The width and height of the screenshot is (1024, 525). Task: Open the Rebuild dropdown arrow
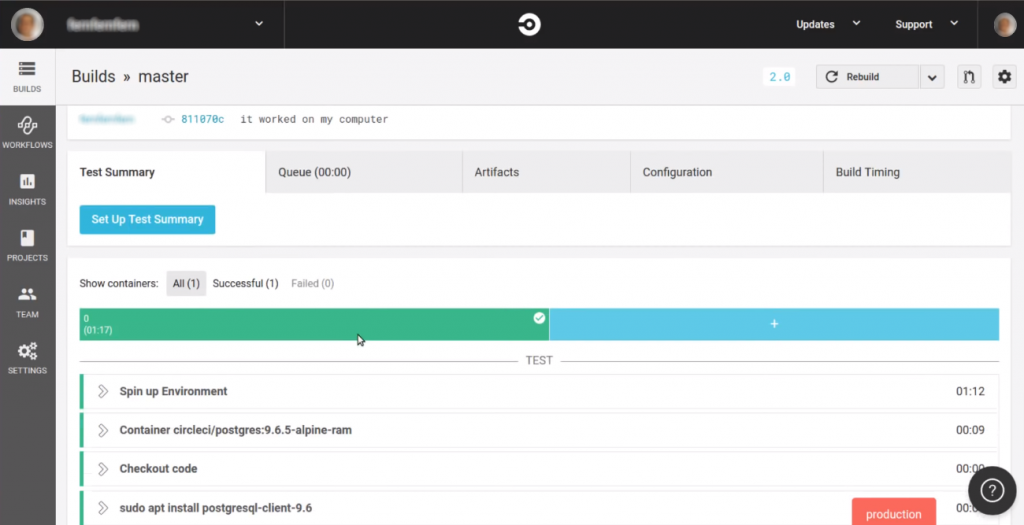pos(931,77)
